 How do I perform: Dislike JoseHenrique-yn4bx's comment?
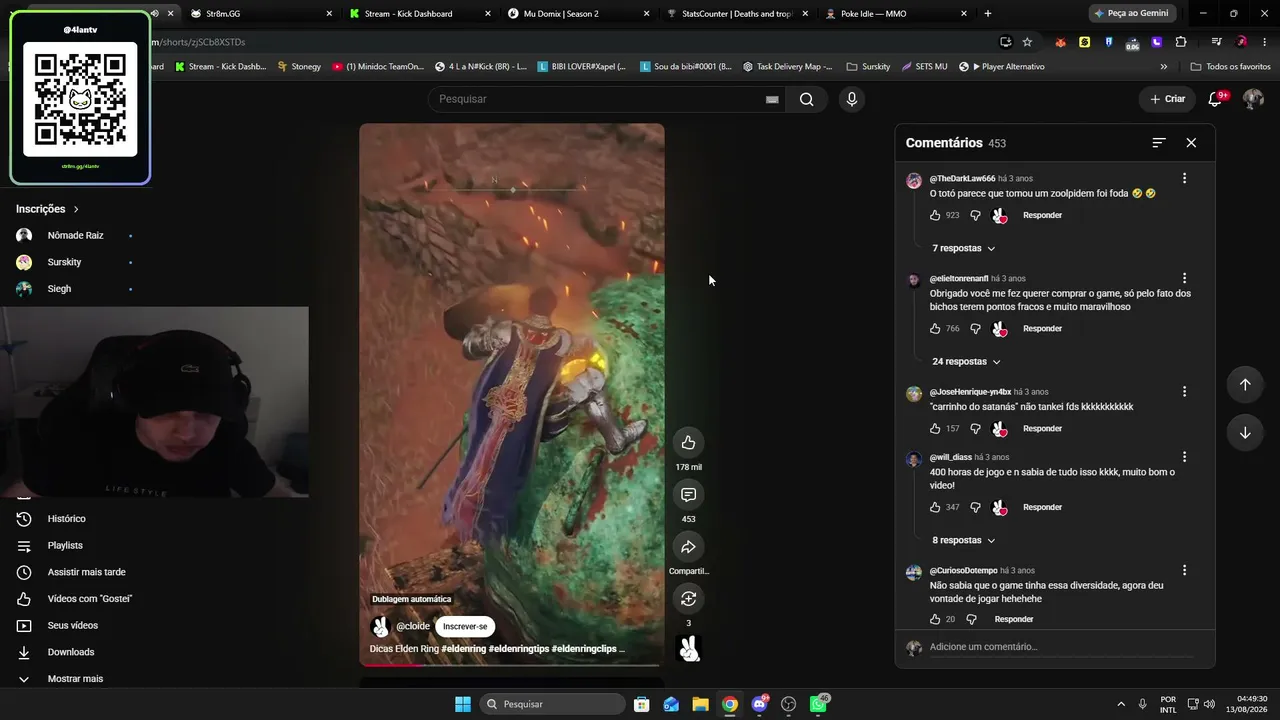tap(975, 428)
